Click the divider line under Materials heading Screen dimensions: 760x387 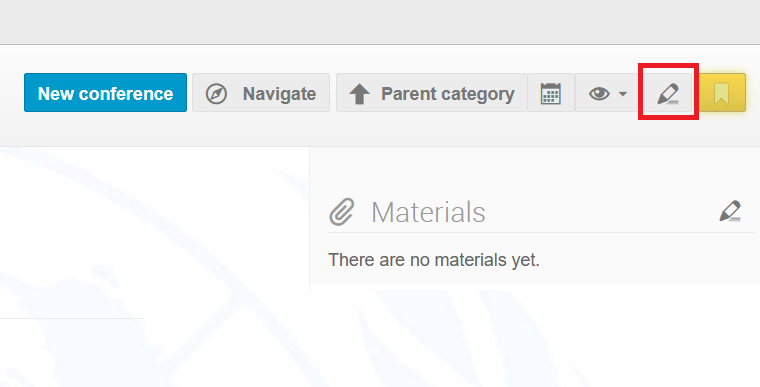541,232
